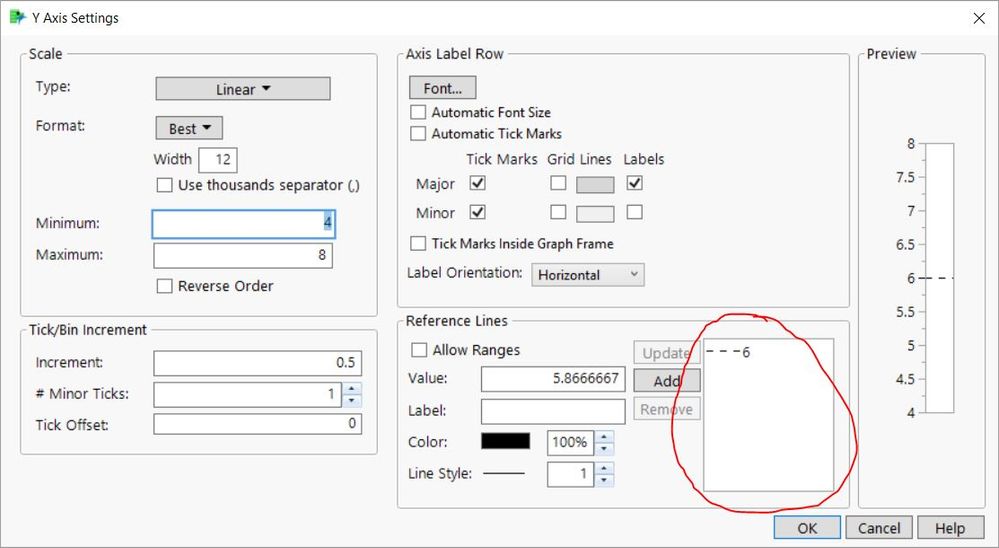This screenshot has height=548, width=999.
Task: Enable Minor Grid Lines checkbox
Action: [x=558, y=212]
